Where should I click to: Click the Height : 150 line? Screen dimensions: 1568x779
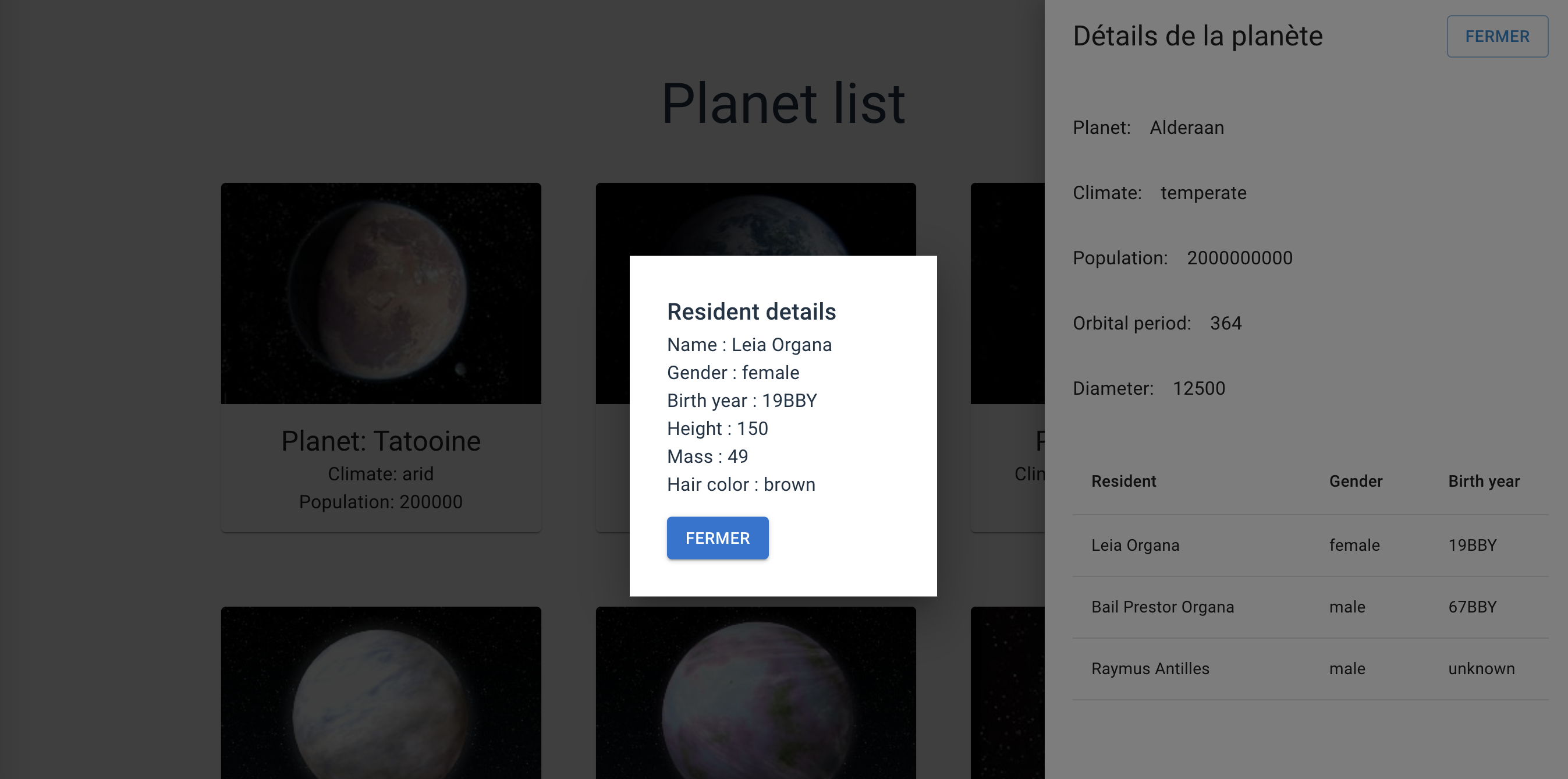point(718,429)
